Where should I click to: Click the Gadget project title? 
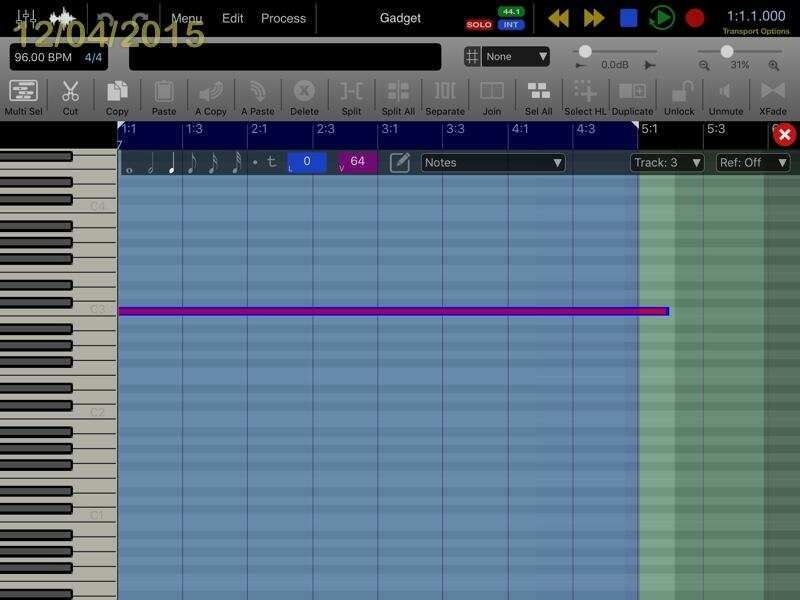401,18
